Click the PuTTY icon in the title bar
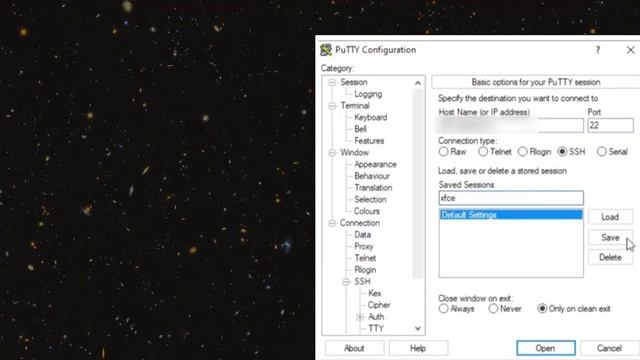Screen dimensions: 640x360 [x=326, y=50]
